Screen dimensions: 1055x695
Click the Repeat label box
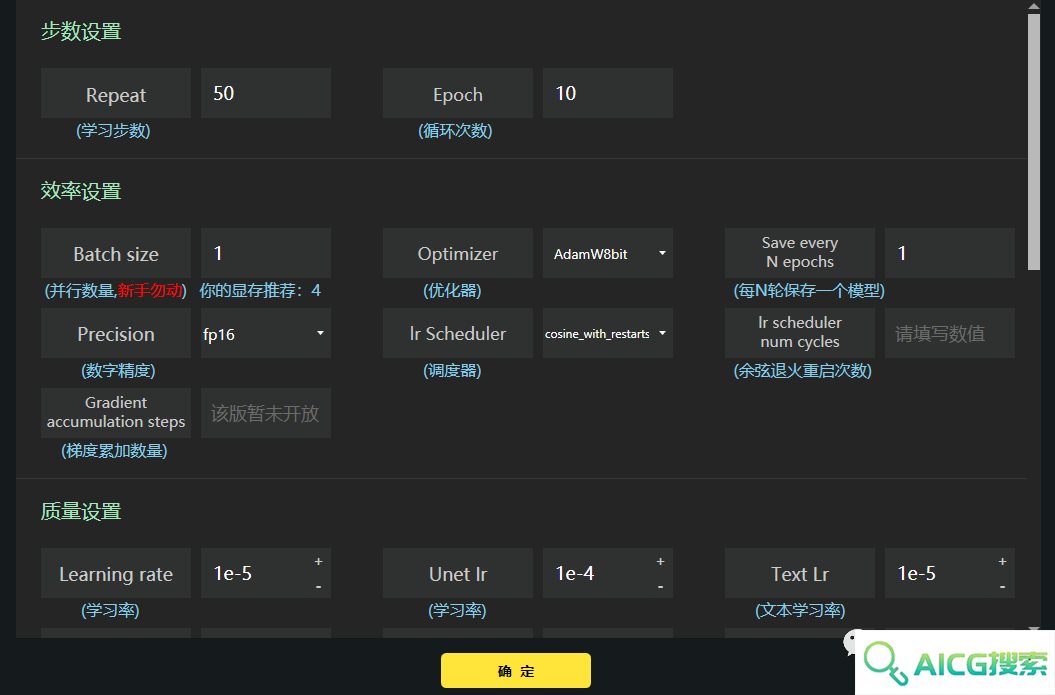click(116, 93)
